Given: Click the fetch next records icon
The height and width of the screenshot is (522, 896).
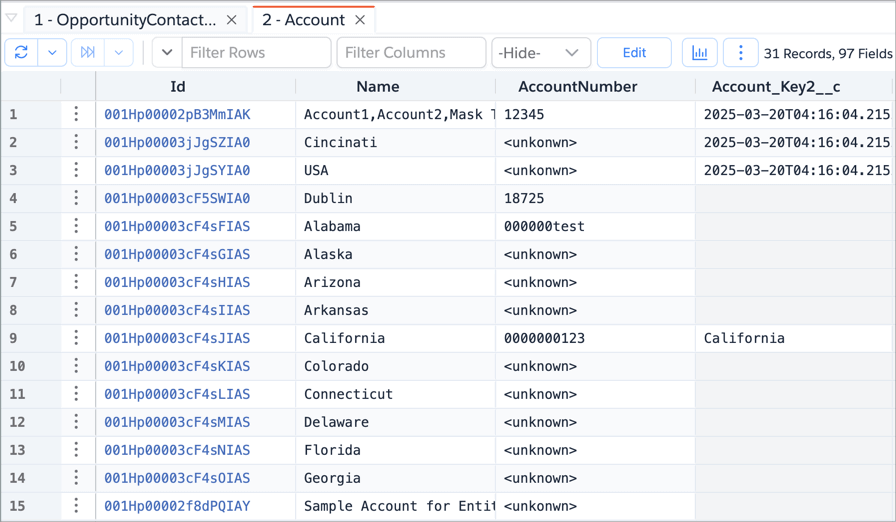Looking at the screenshot, I should [88, 53].
